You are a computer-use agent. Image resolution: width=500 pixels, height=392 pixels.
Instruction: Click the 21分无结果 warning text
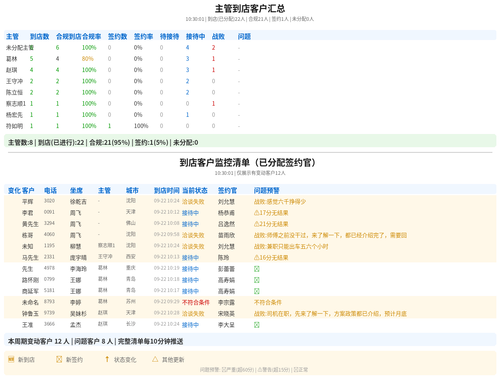(x=274, y=224)
